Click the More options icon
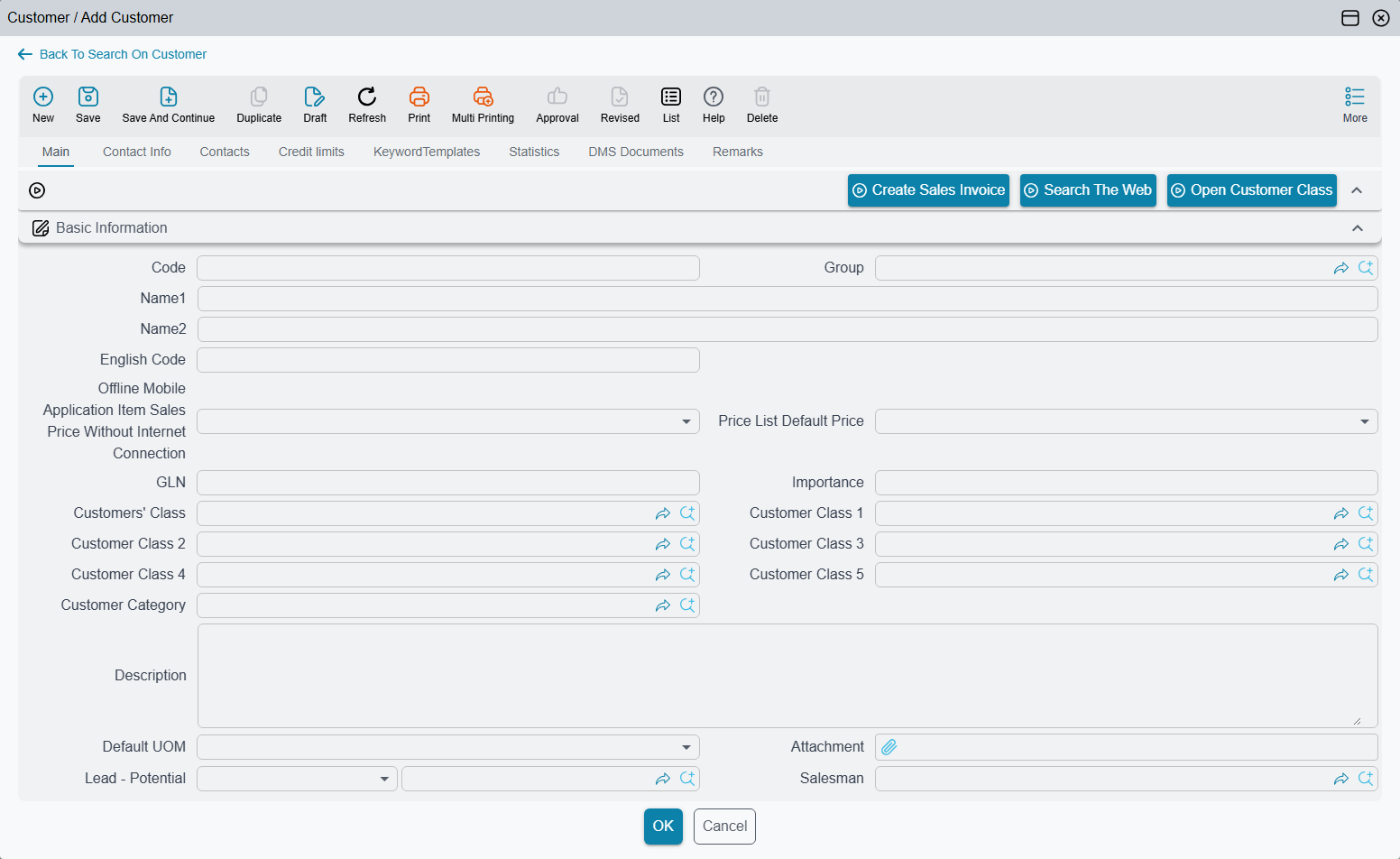The width and height of the screenshot is (1400, 859). pyautogui.click(x=1355, y=97)
